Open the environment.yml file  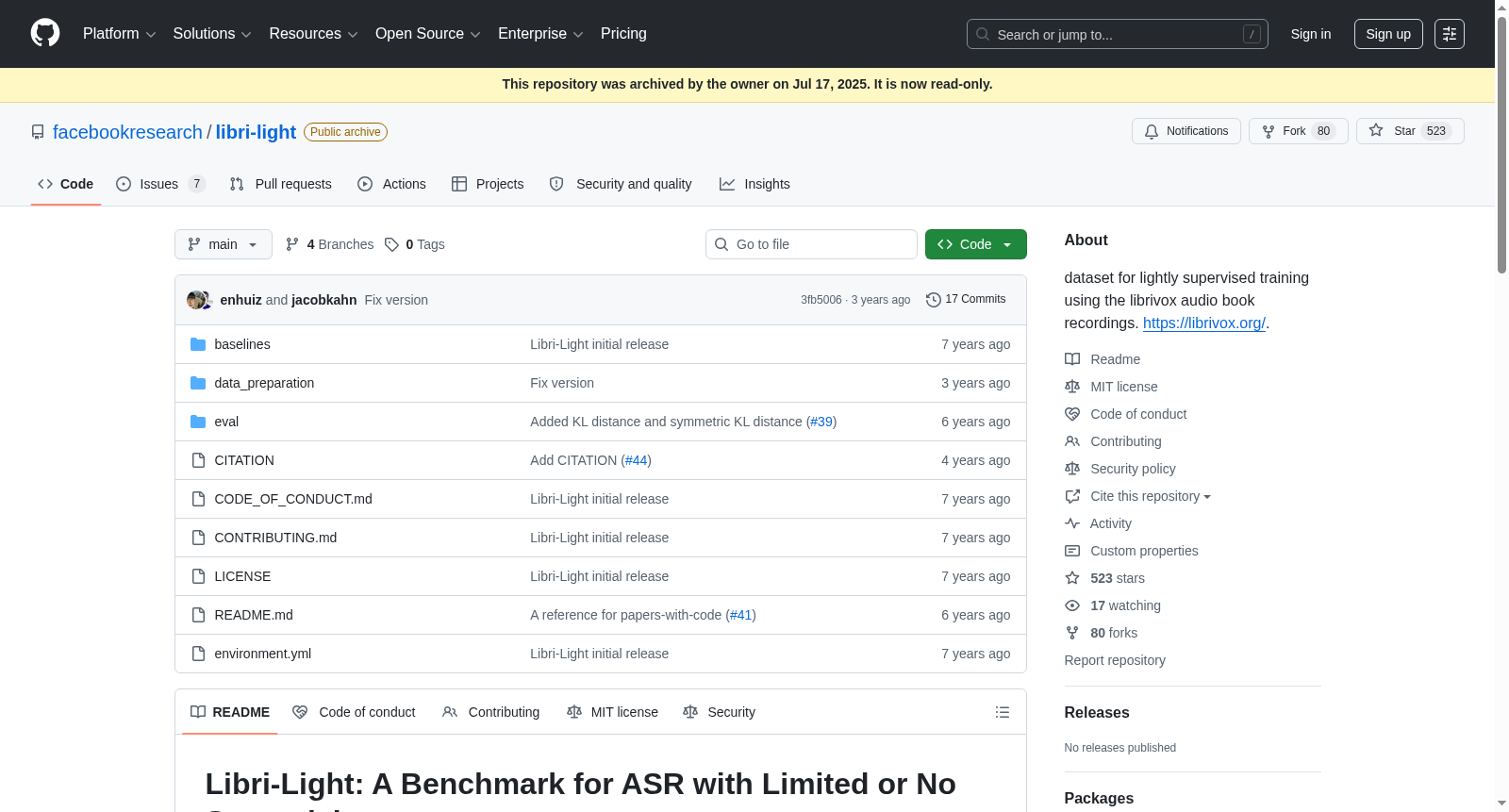pos(263,654)
